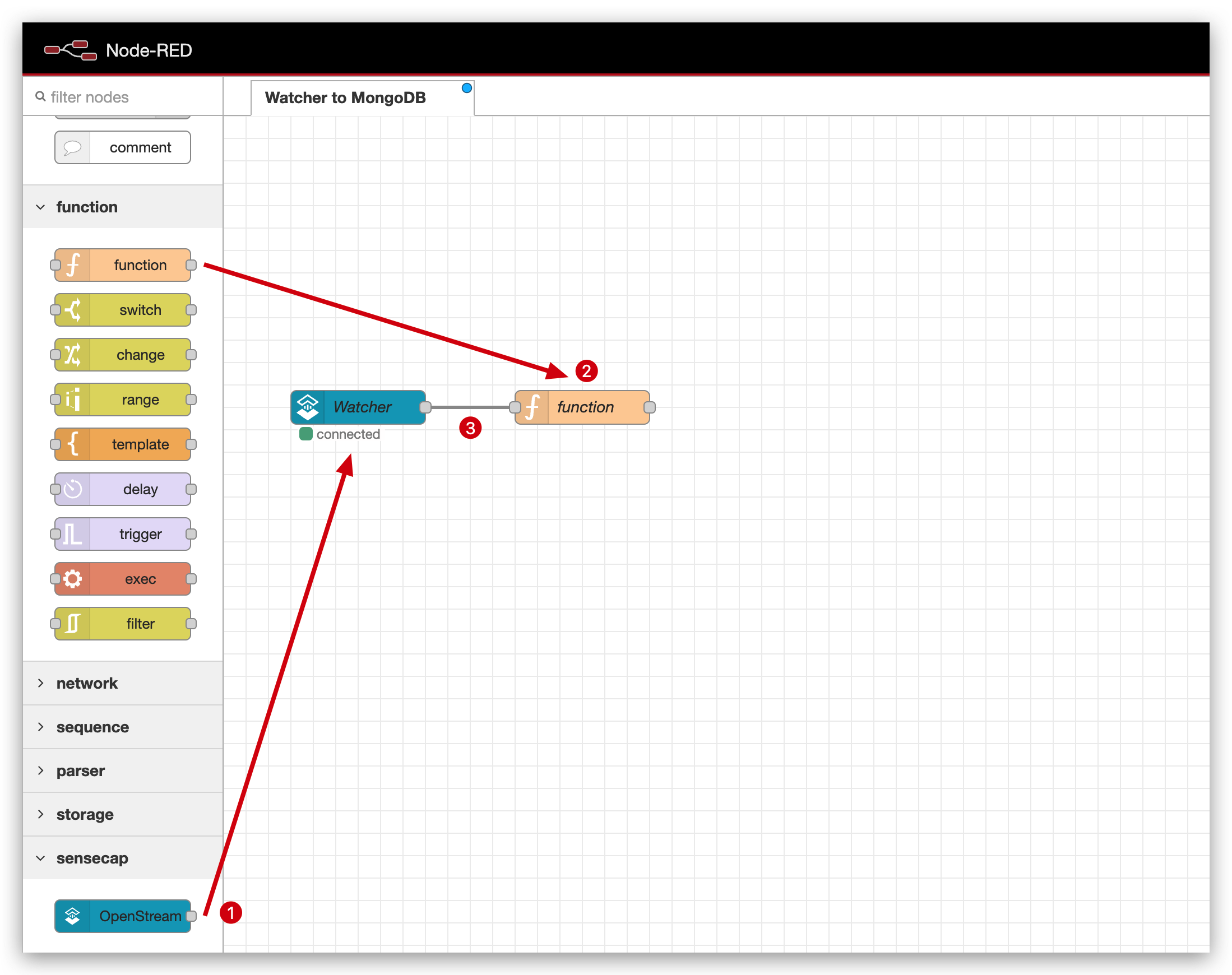Viewport: 1232px width, 975px height.
Task: Click the connected status text under Watcher
Action: (x=348, y=434)
